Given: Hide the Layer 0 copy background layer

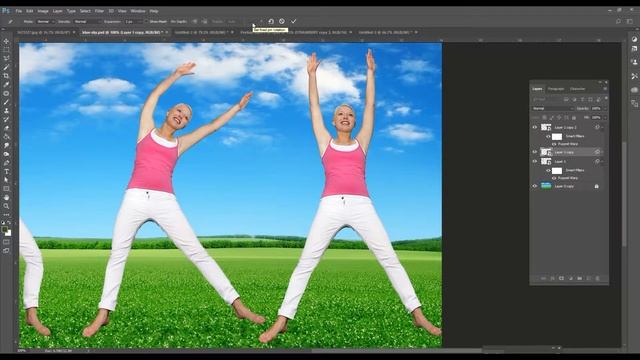Looking at the screenshot, I should point(535,186).
